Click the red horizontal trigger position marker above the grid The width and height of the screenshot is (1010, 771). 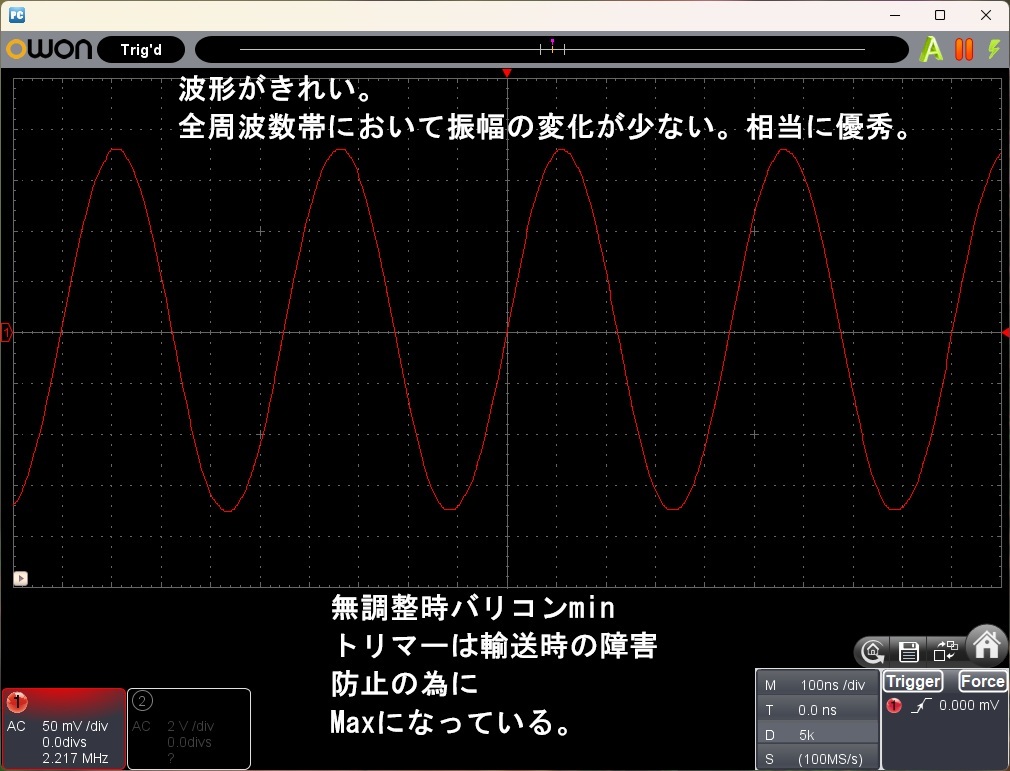click(x=508, y=73)
